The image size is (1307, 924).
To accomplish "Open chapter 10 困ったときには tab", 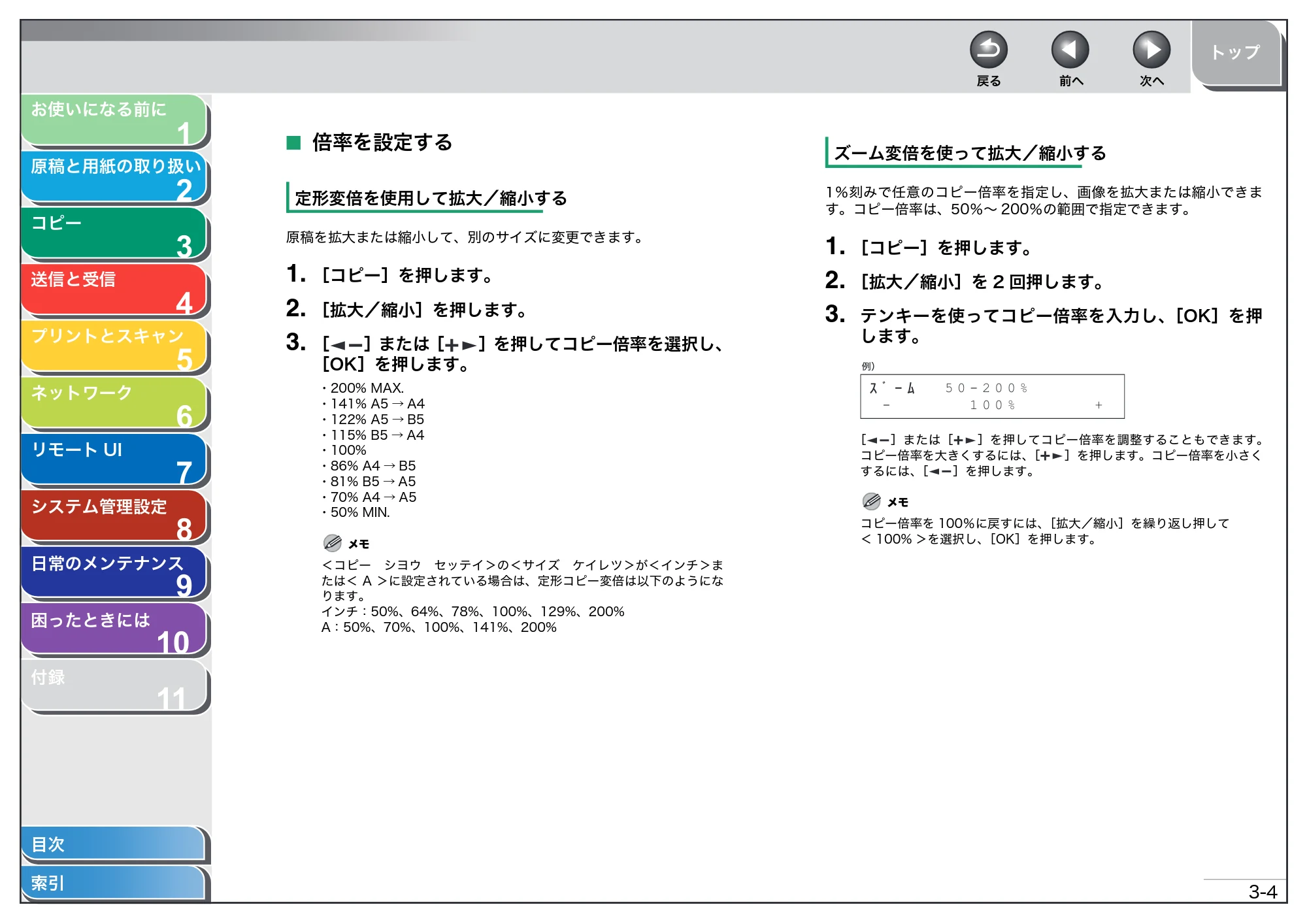I will [x=114, y=630].
